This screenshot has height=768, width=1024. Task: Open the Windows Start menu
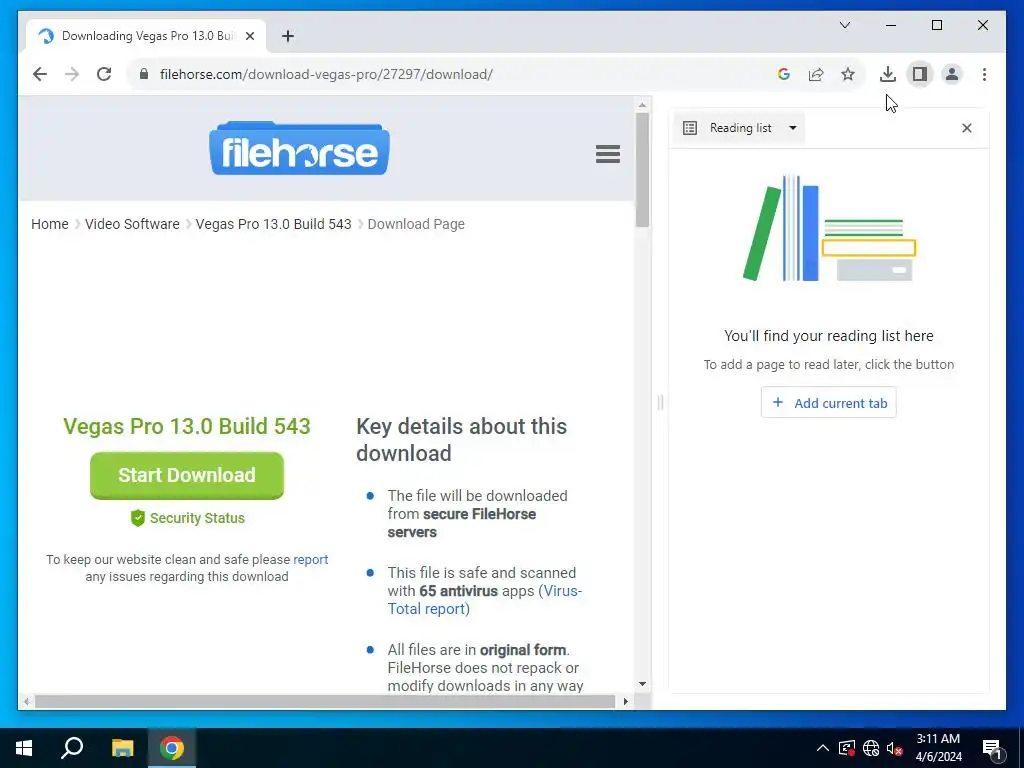24,748
